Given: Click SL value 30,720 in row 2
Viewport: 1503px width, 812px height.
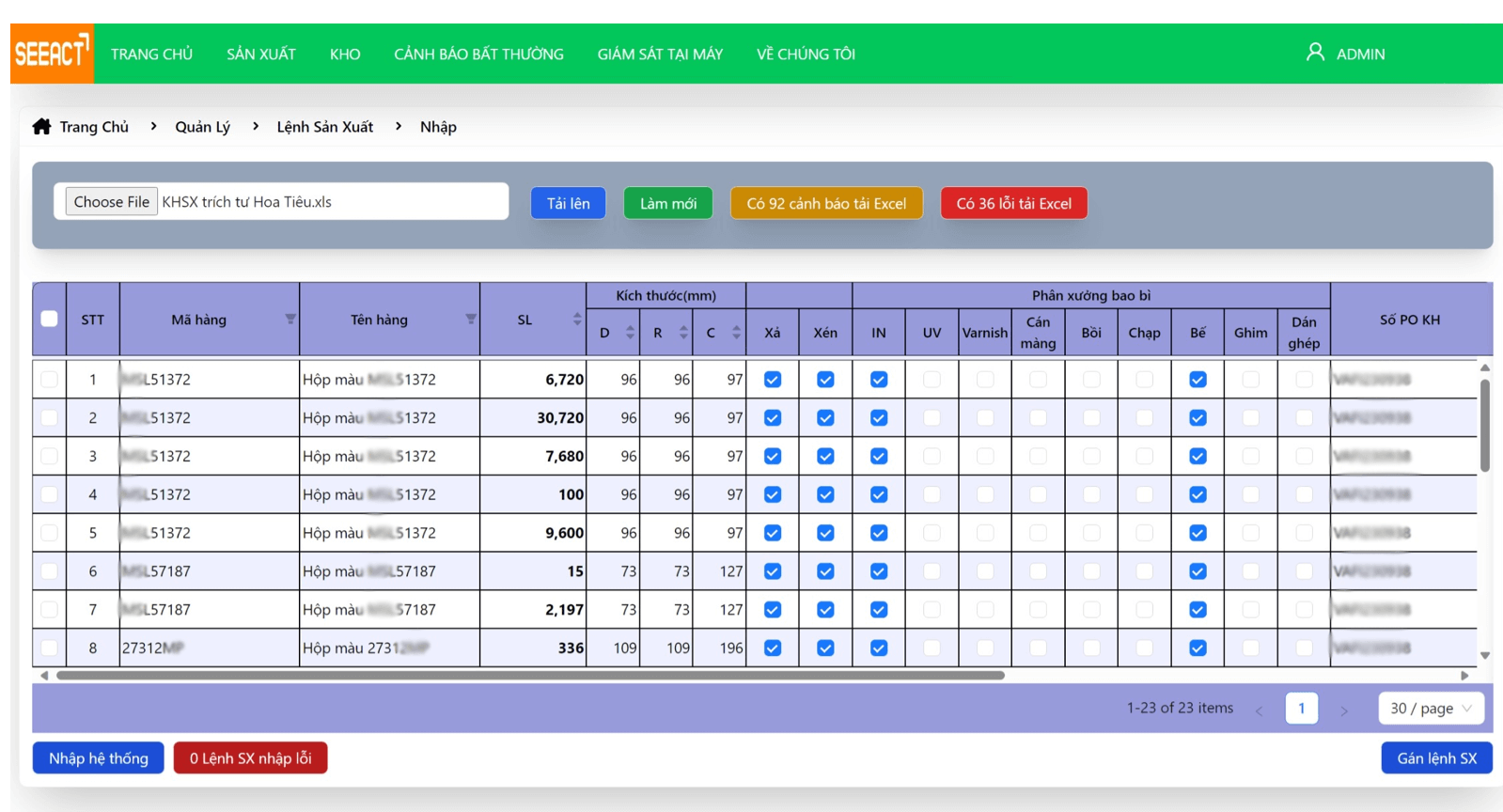Looking at the screenshot, I should pos(560,417).
